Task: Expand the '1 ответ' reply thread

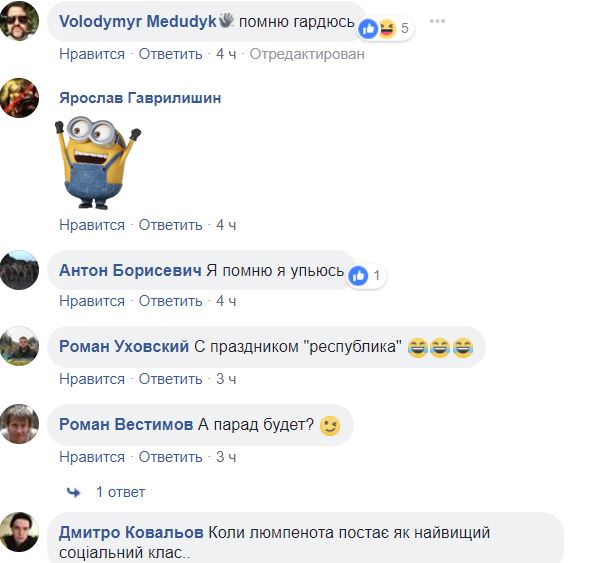Action: (121, 492)
